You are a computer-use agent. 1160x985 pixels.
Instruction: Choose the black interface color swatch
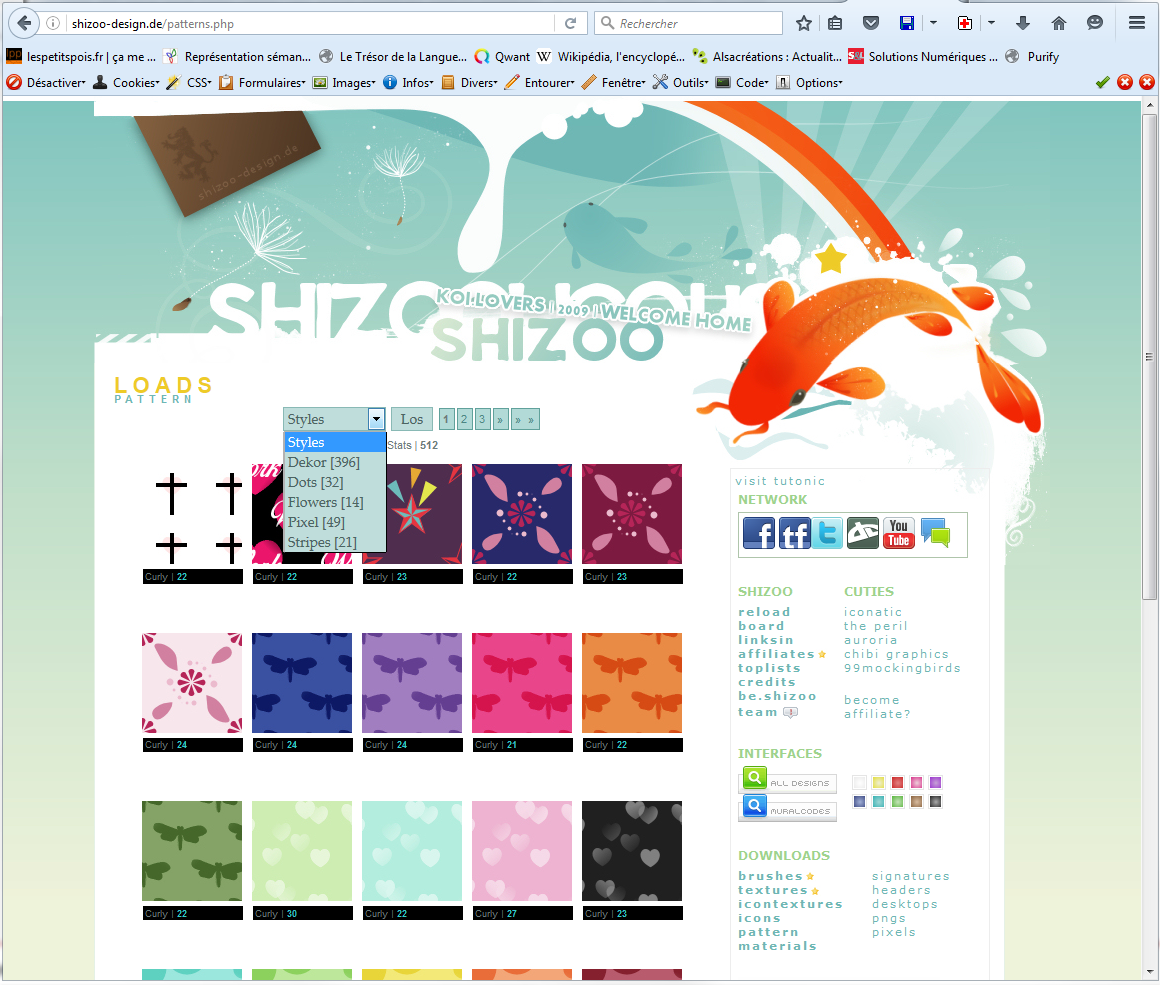[936, 801]
